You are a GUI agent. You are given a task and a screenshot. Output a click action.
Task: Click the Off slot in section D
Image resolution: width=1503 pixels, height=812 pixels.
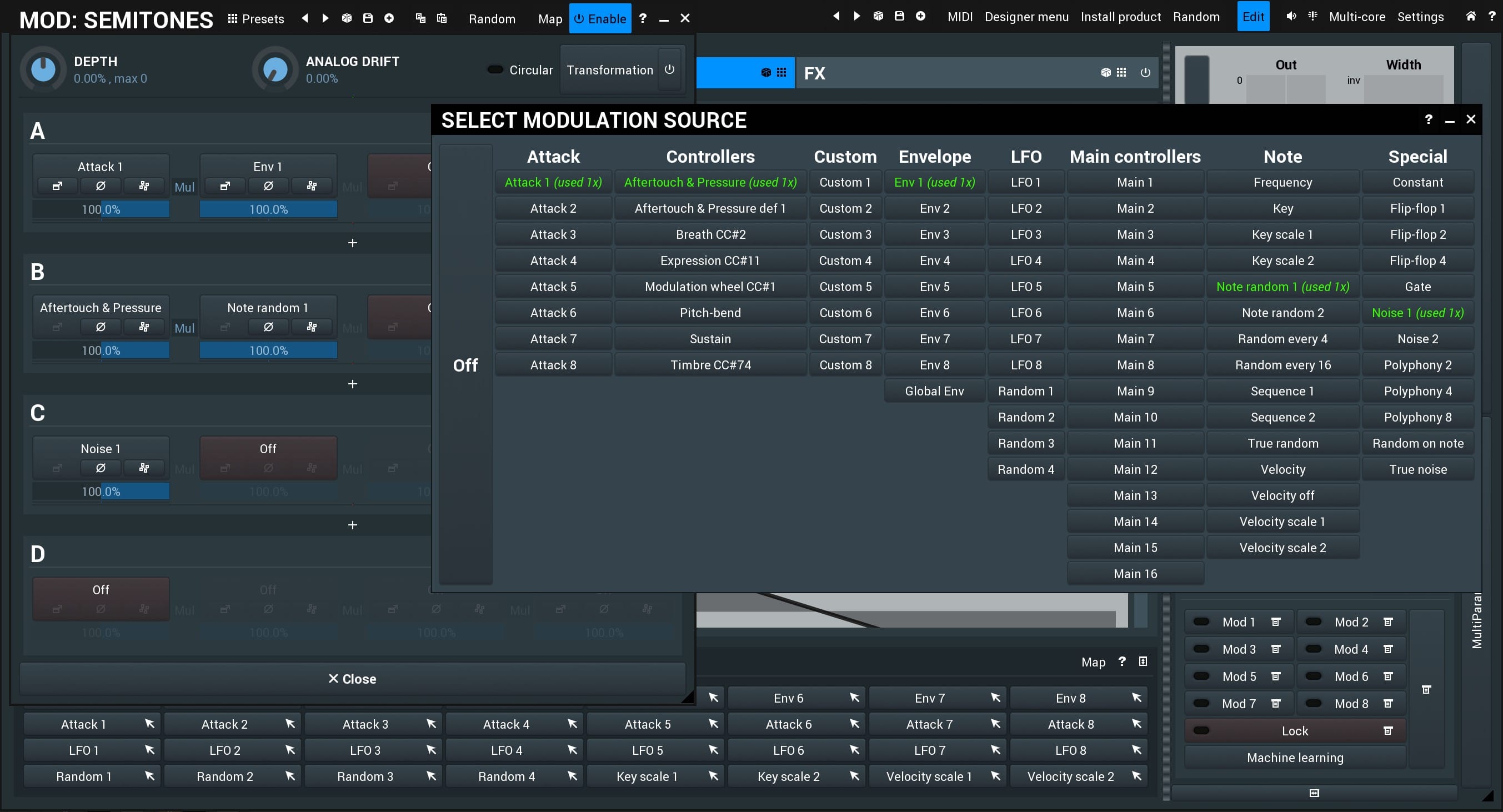click(x=101, y=590)
